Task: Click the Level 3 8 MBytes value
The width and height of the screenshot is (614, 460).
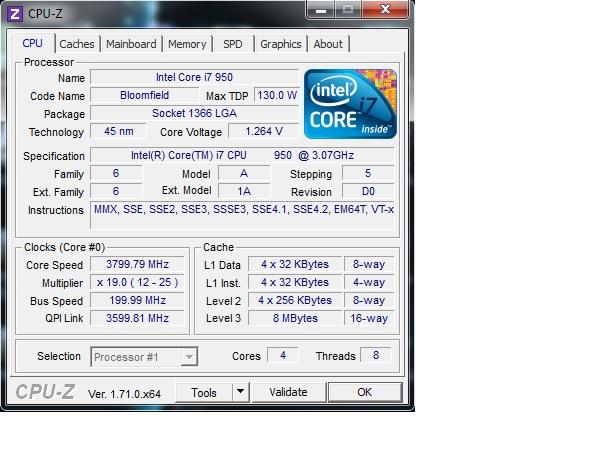Action: tap(295, 318)
